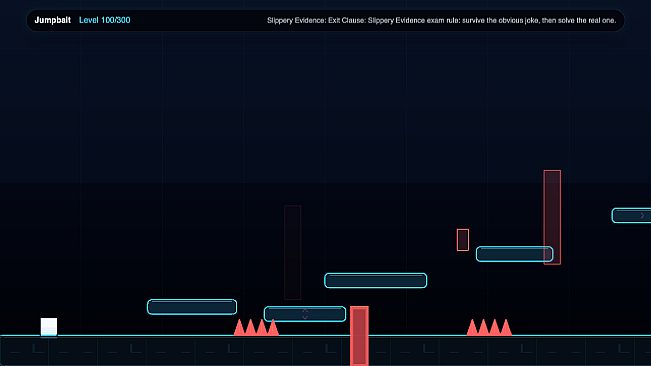
Task: Click the moving platform with vertical arrows
Action: (305, 314)
